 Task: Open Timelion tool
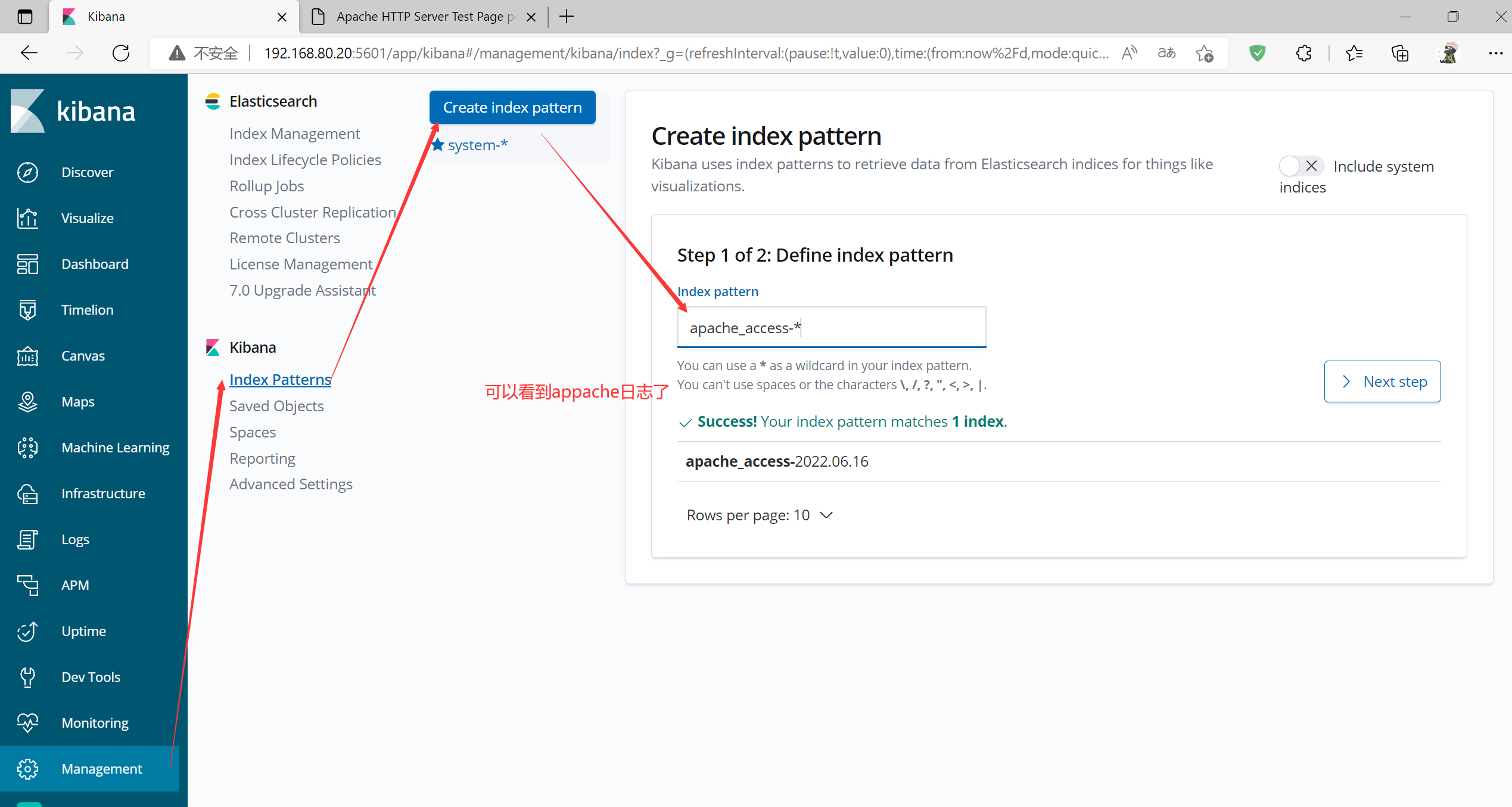tap(86, 309)
